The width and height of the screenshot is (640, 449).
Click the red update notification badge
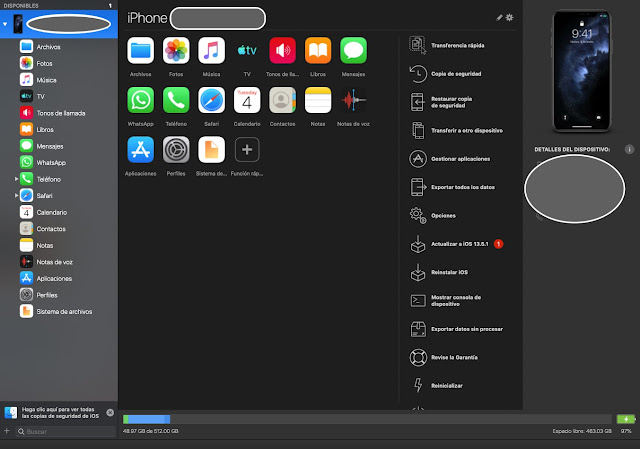[x=498, y=244]
